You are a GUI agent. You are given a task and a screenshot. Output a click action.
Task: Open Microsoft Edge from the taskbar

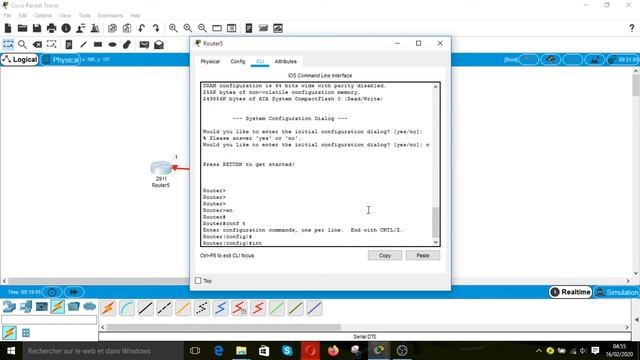pyautogui.click(x=218, y=351)
